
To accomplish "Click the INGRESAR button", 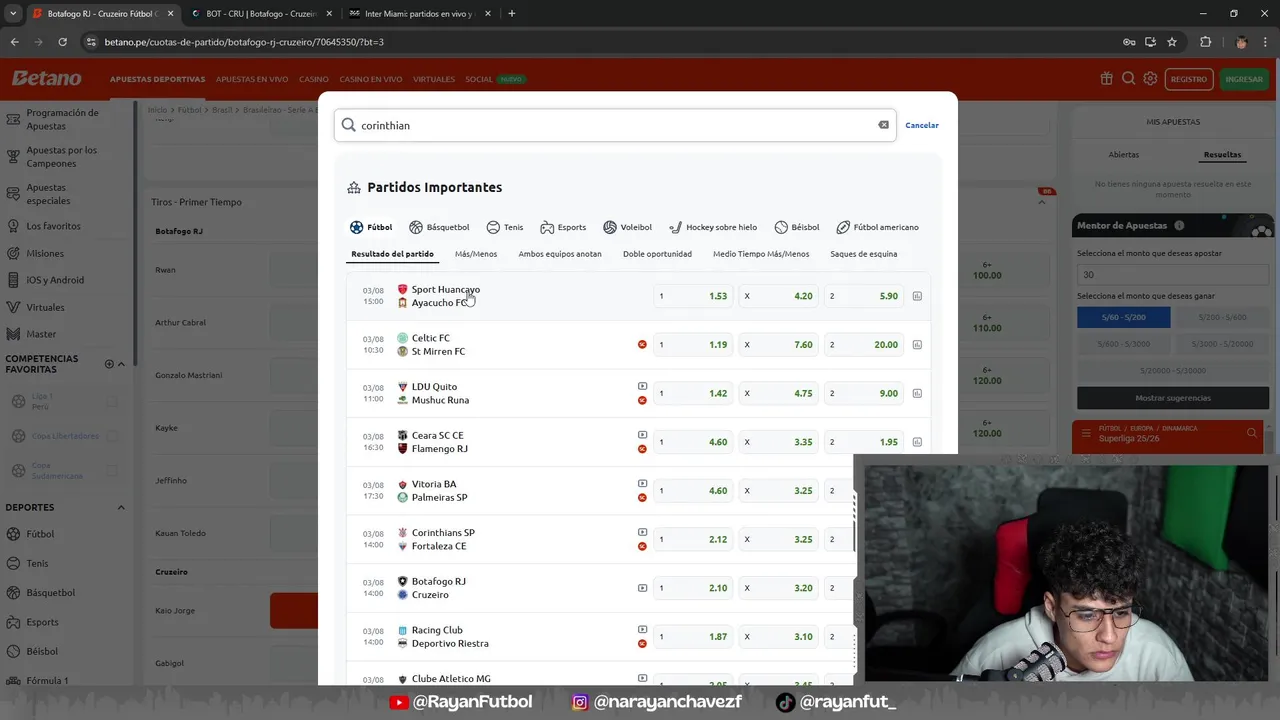I will coord(1244,79).
